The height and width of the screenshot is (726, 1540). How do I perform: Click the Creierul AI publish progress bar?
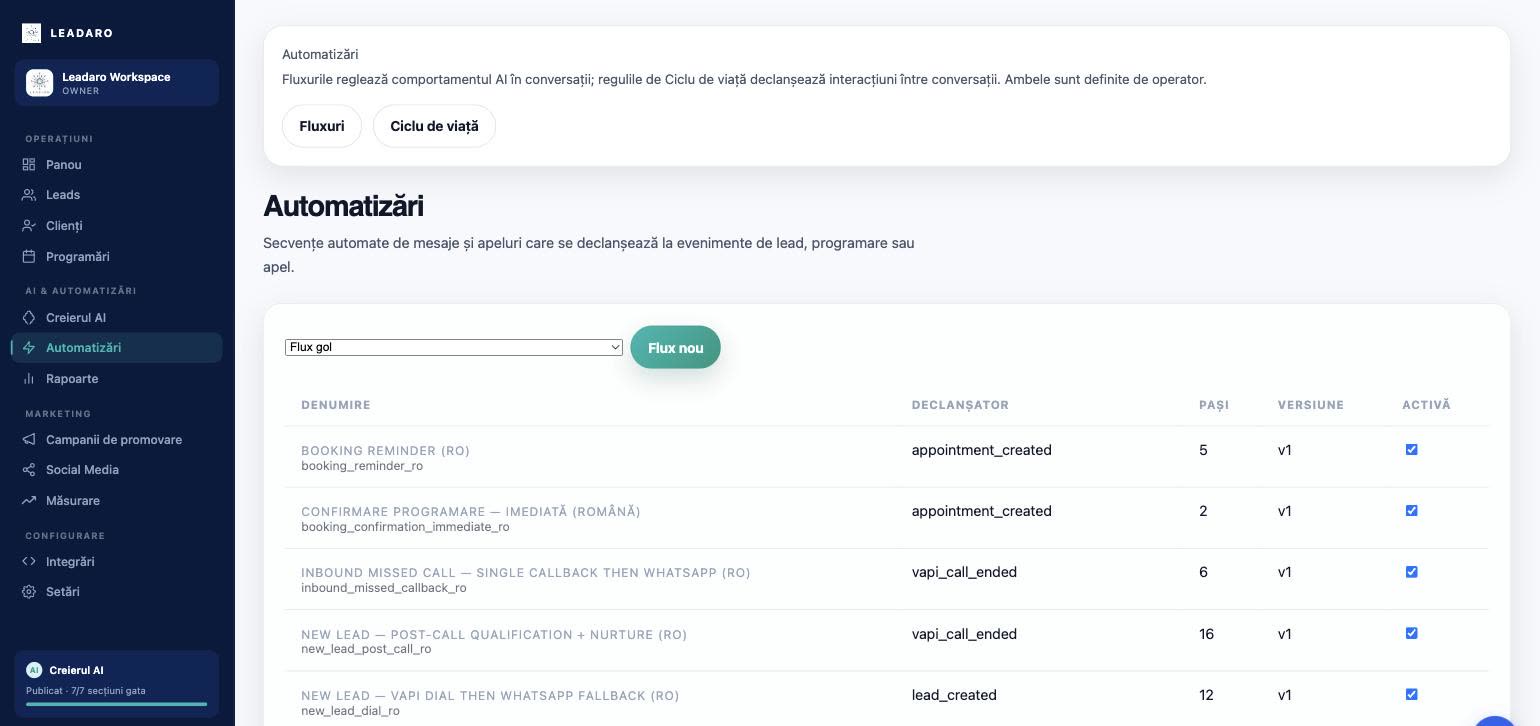tap(117, 704)
